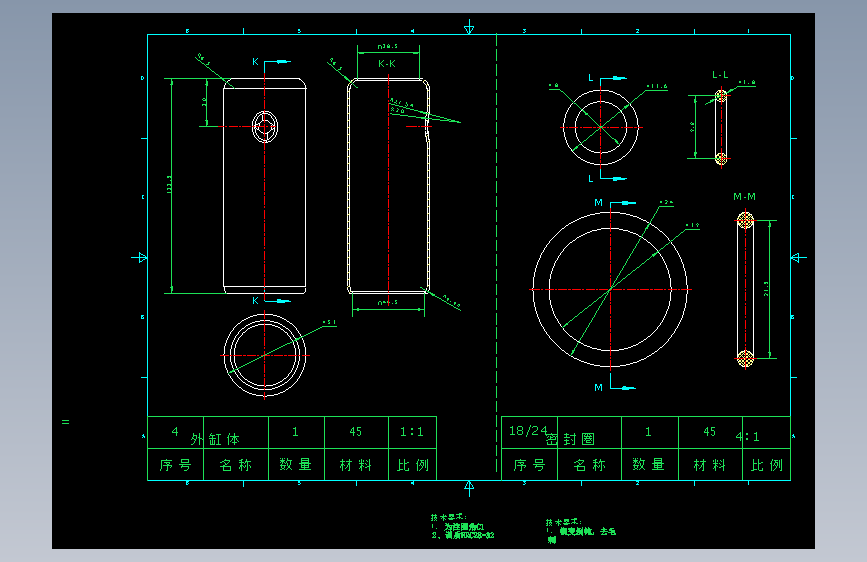Click the small port hole on the cylinder front view
Viewport: 867px width, 562px height.
(265, 127)
